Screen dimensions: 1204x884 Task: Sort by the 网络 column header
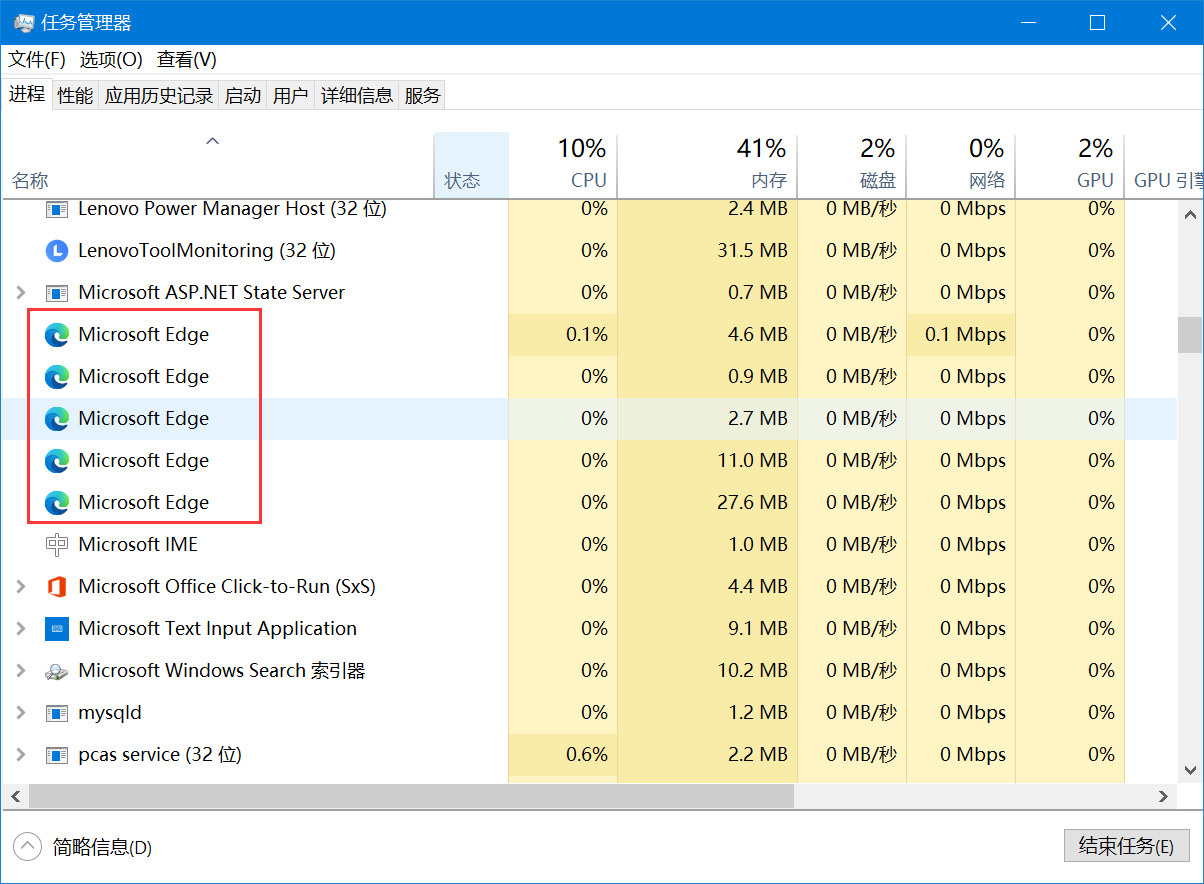(961, 166)
